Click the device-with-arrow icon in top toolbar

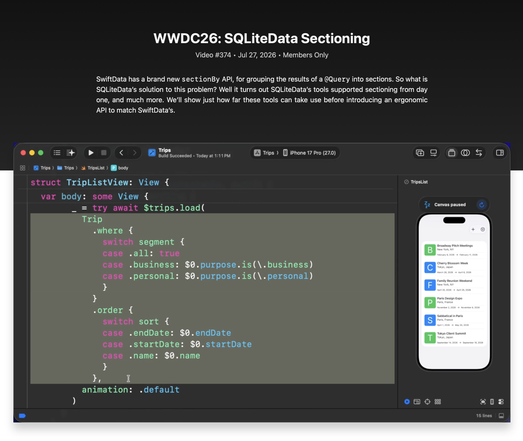point(433,153)
